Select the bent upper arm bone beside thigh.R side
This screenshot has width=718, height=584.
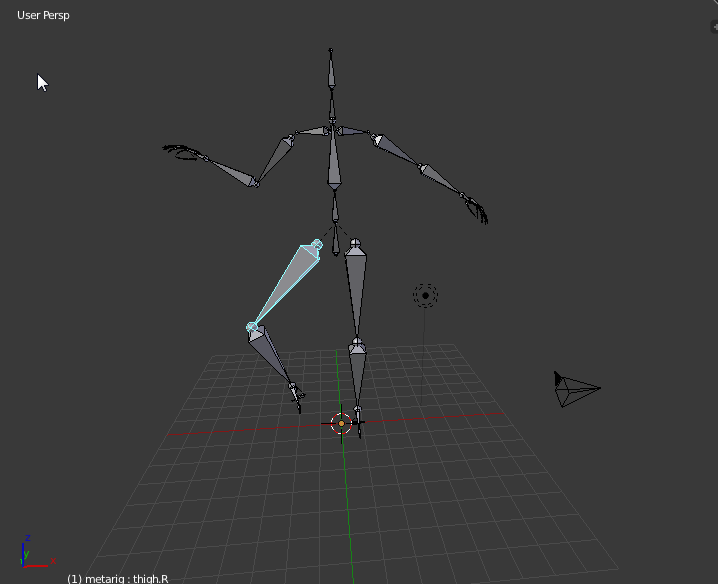point(276,159)
